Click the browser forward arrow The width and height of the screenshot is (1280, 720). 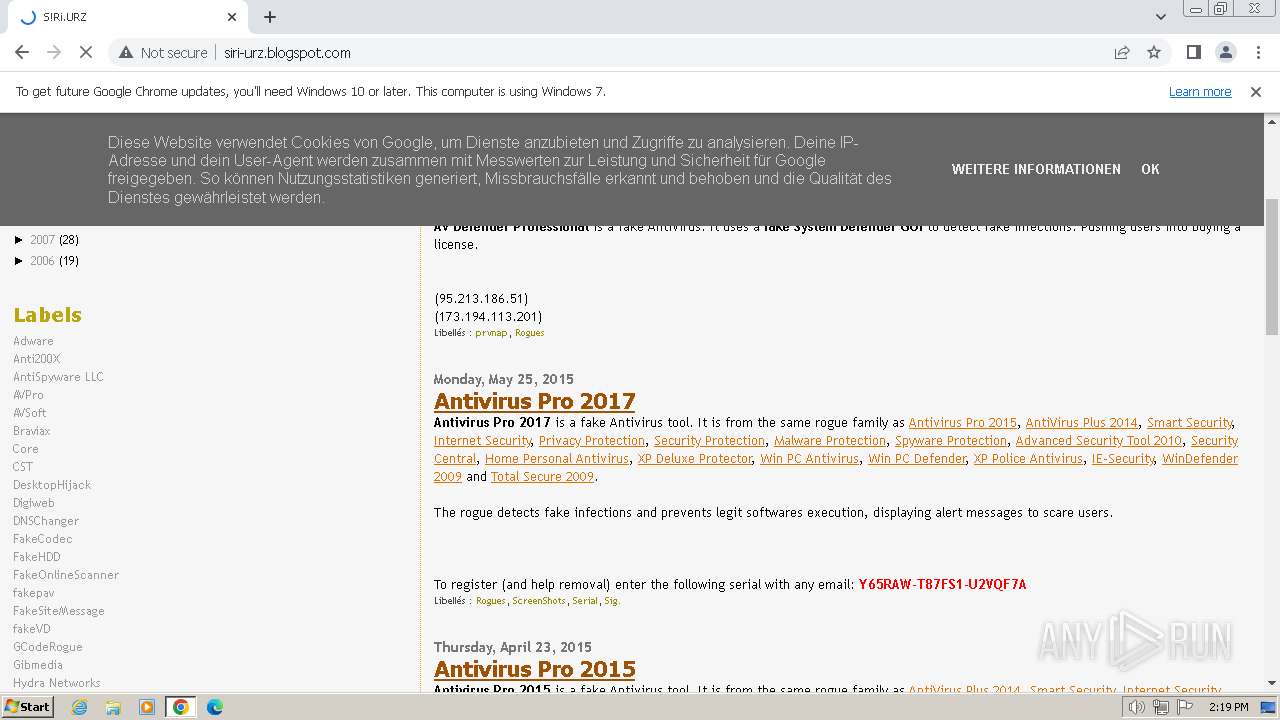tap(54, 53)
